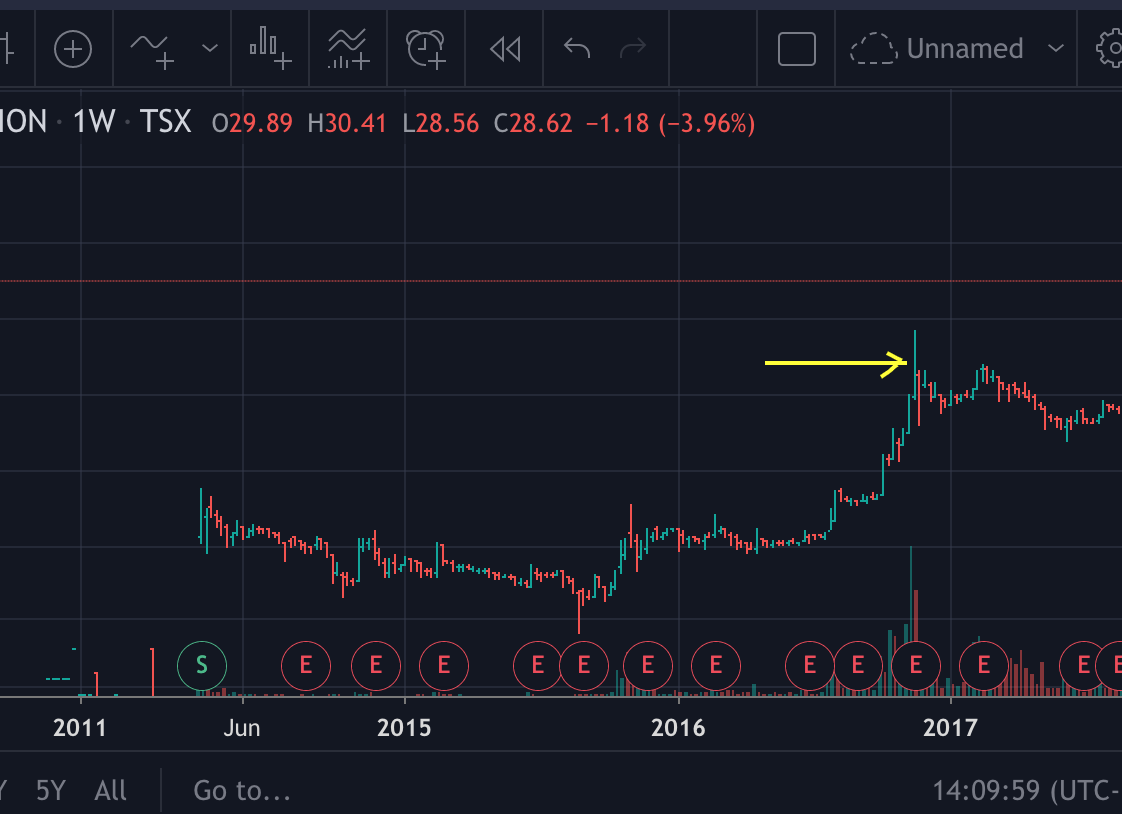Expand the Unnamed layout dropdown chevron
This screenshot has width=1122, height=814.
pos(1055,49)
